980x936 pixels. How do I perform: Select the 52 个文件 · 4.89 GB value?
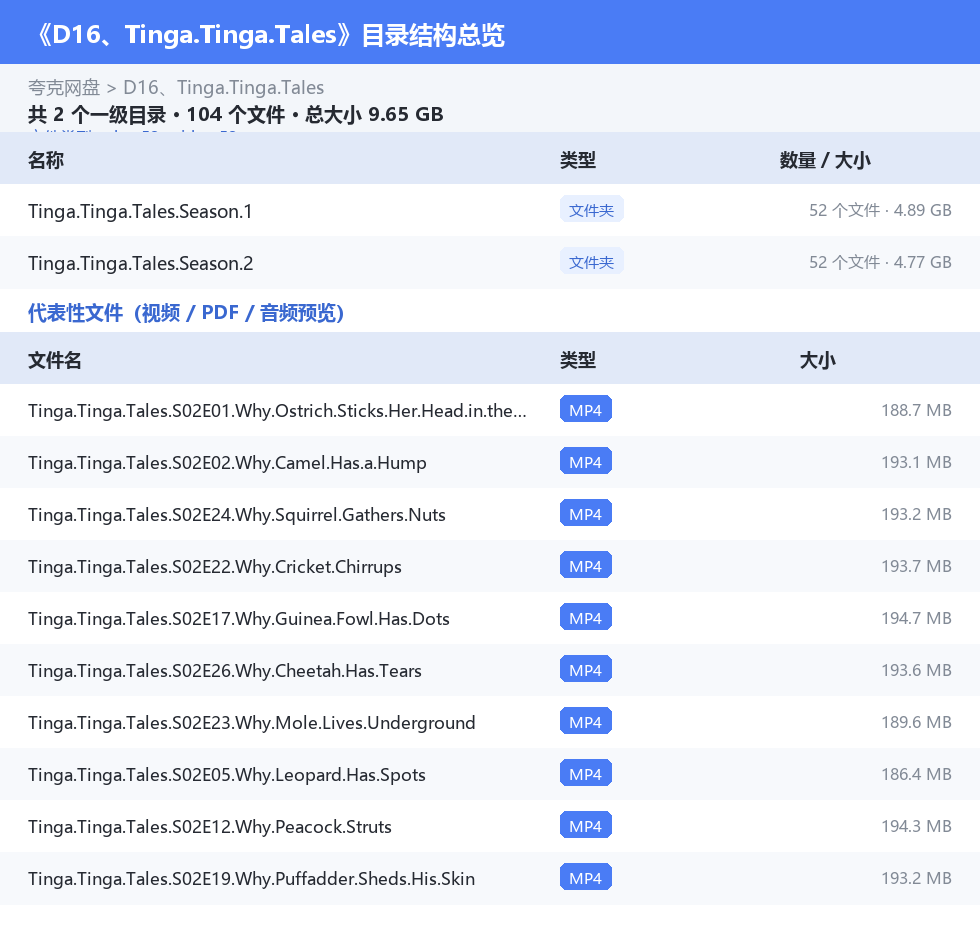click(x=880, y=210)
